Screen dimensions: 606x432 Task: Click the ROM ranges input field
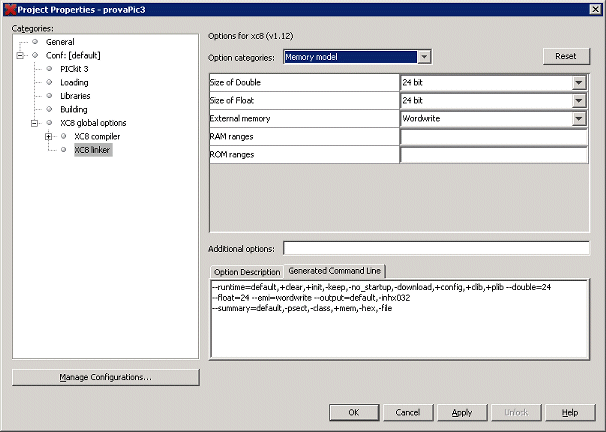[493, 155]
